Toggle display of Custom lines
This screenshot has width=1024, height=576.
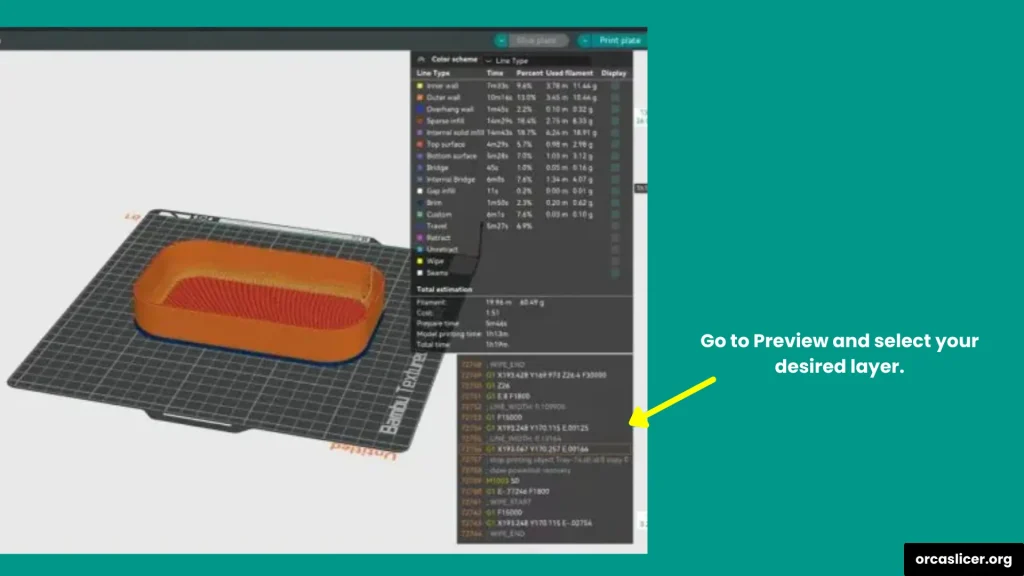[615, 215]
